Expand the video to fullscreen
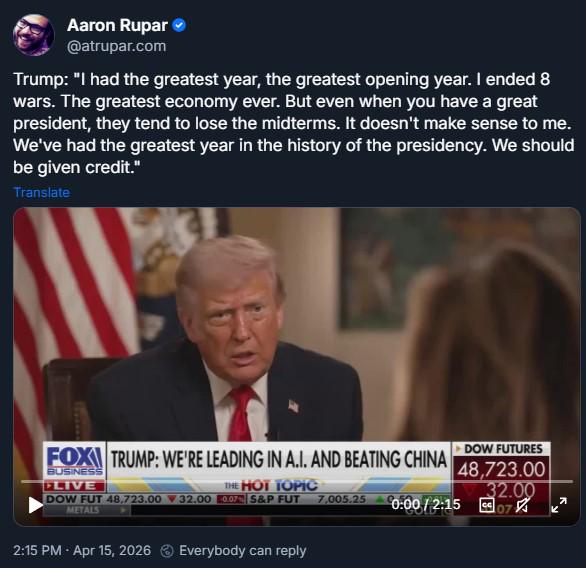This screenshot has height=568, width=586. (559, 505)
